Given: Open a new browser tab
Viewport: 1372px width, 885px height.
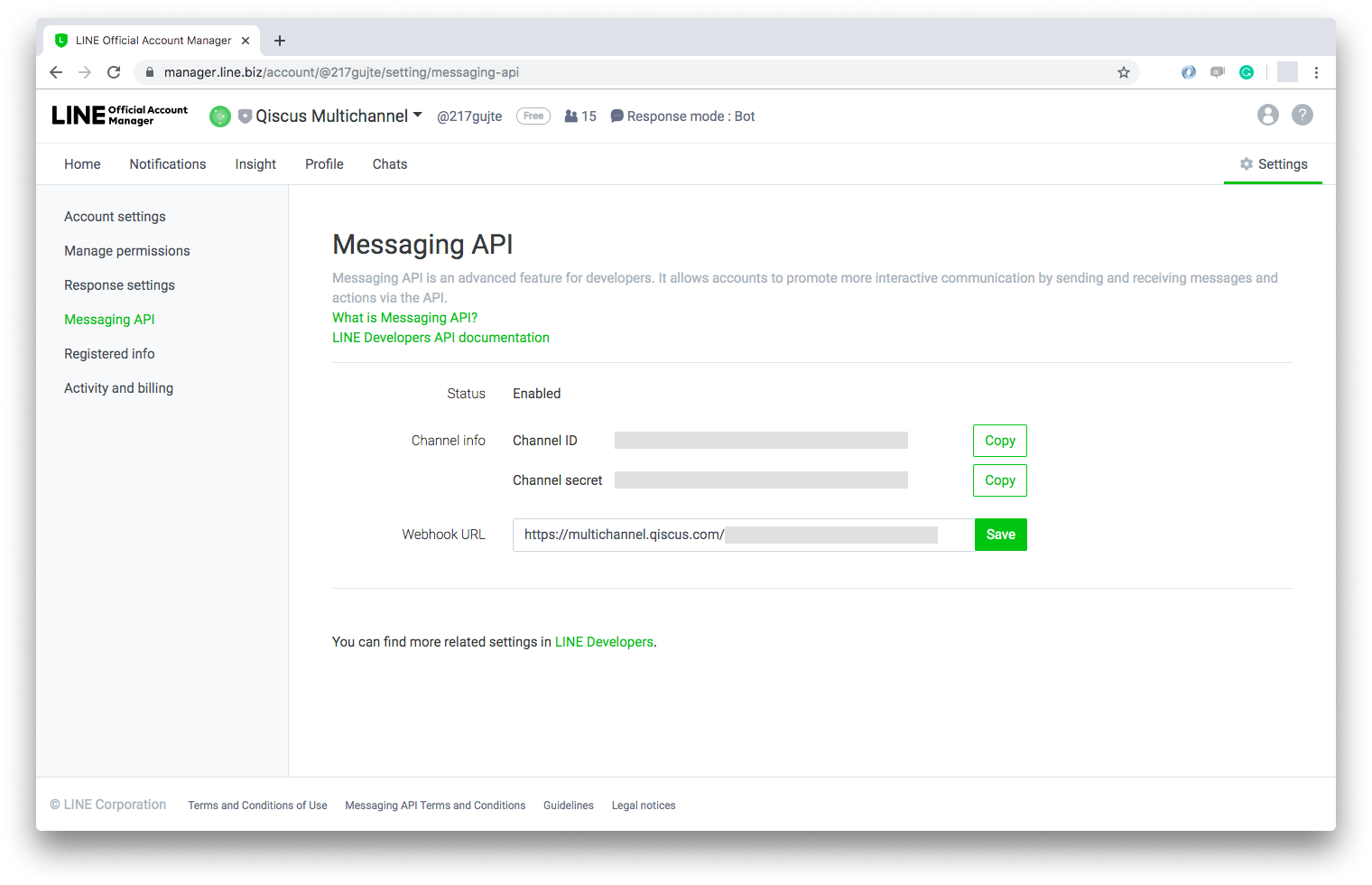Looking at the screenshot, I should 280,41.
